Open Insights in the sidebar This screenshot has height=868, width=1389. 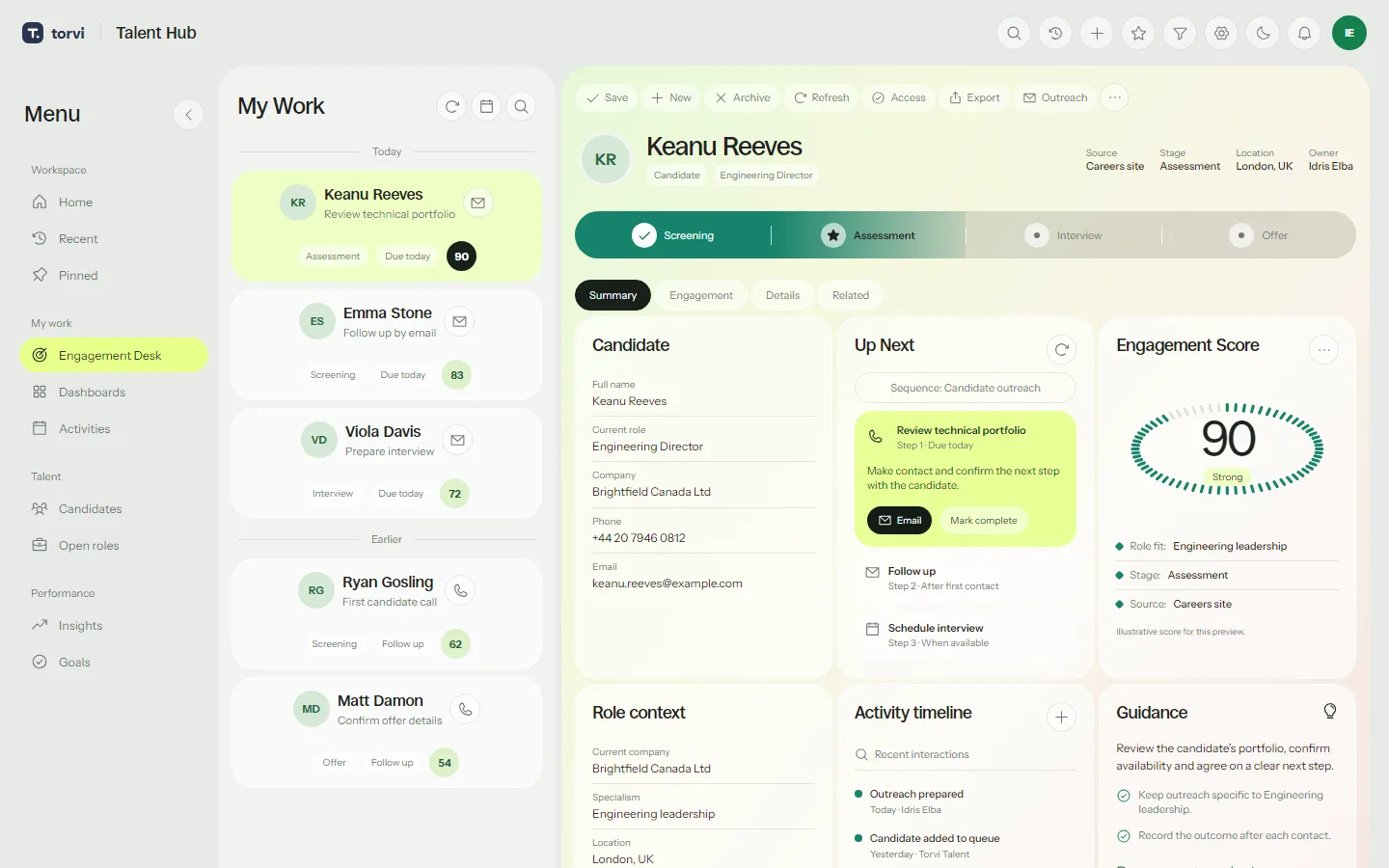(114, 626)
